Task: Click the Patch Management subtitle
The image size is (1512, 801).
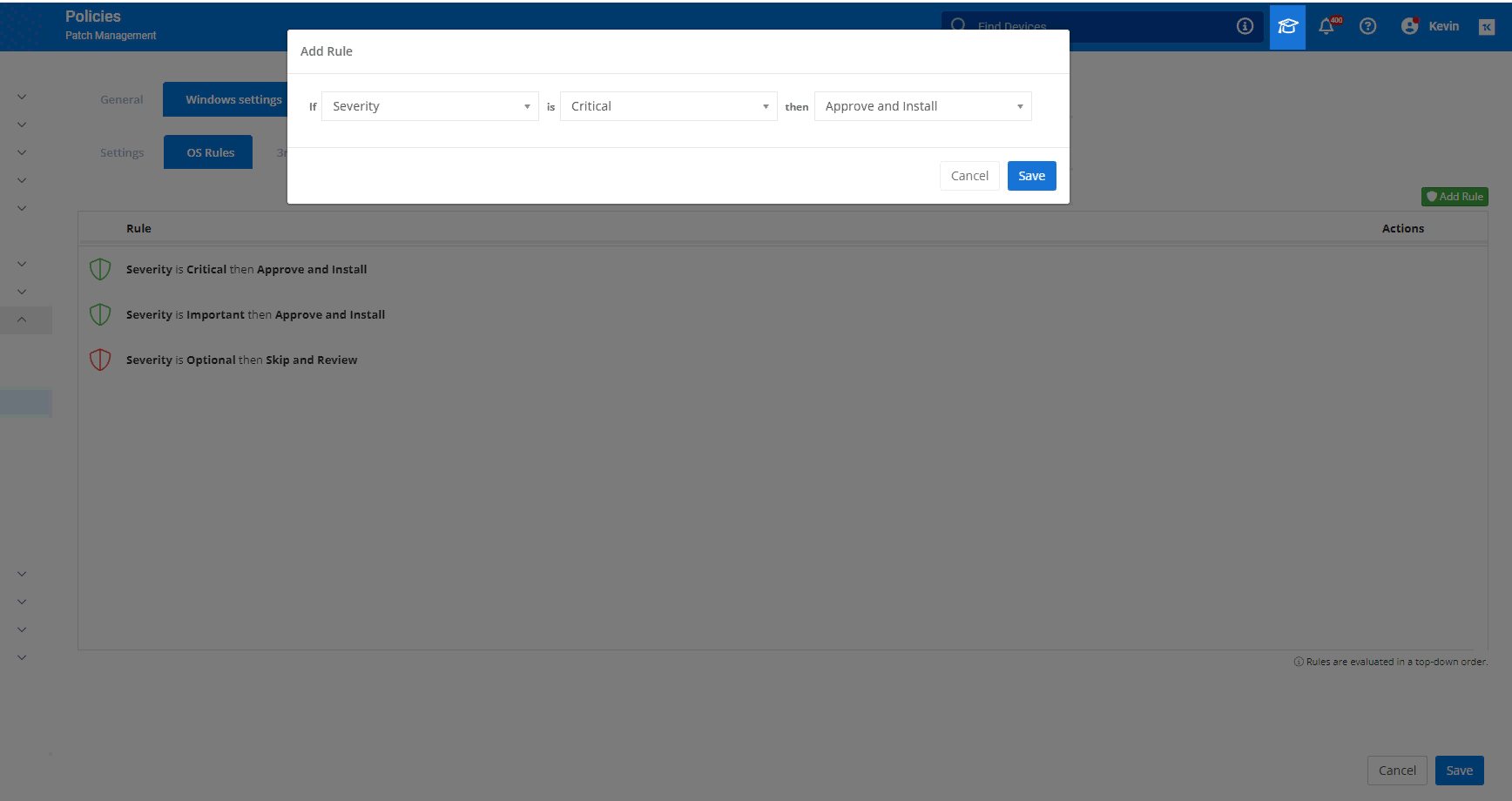Action: pos(111,36)
